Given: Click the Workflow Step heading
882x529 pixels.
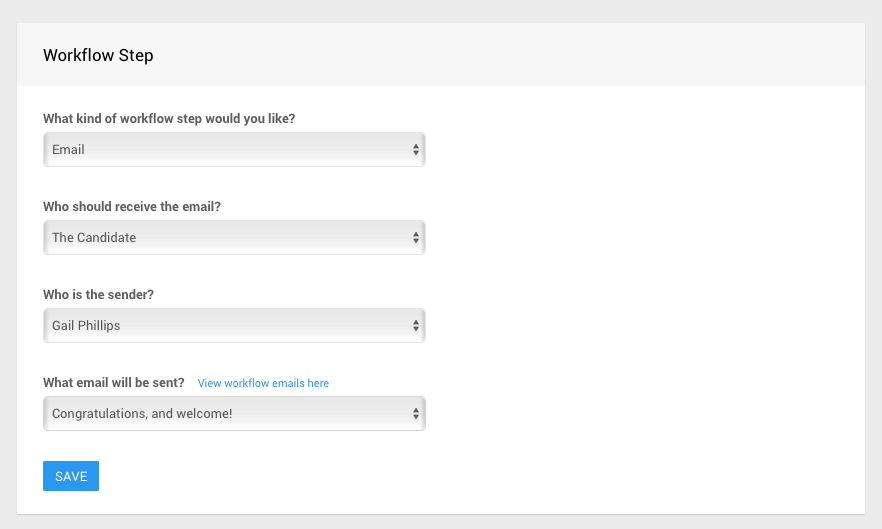Looking at the screenshot, I should [x=98, y=56].
